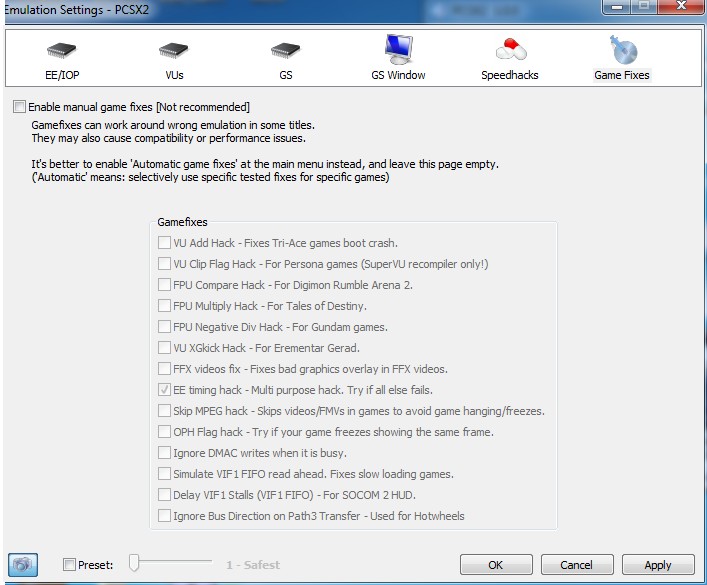Toggle the FPU Negative Div Hack checkbox
The image size is (707, 585).
[164, 327]
